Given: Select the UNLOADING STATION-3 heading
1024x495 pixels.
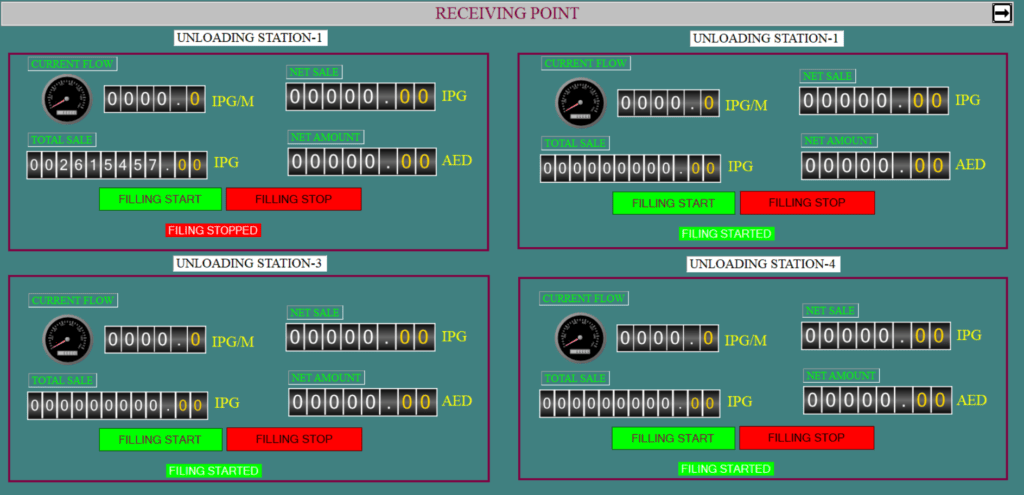Looking at the screenshot, I should (x=251, y=264).
